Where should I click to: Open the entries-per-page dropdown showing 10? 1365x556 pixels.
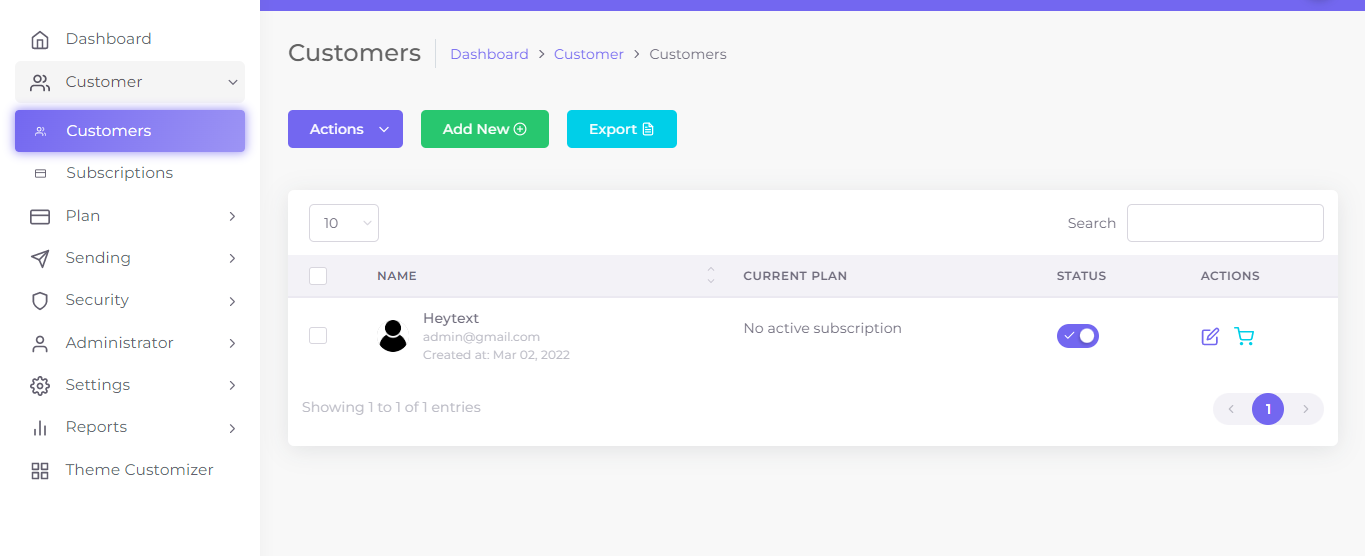[343, 223]
